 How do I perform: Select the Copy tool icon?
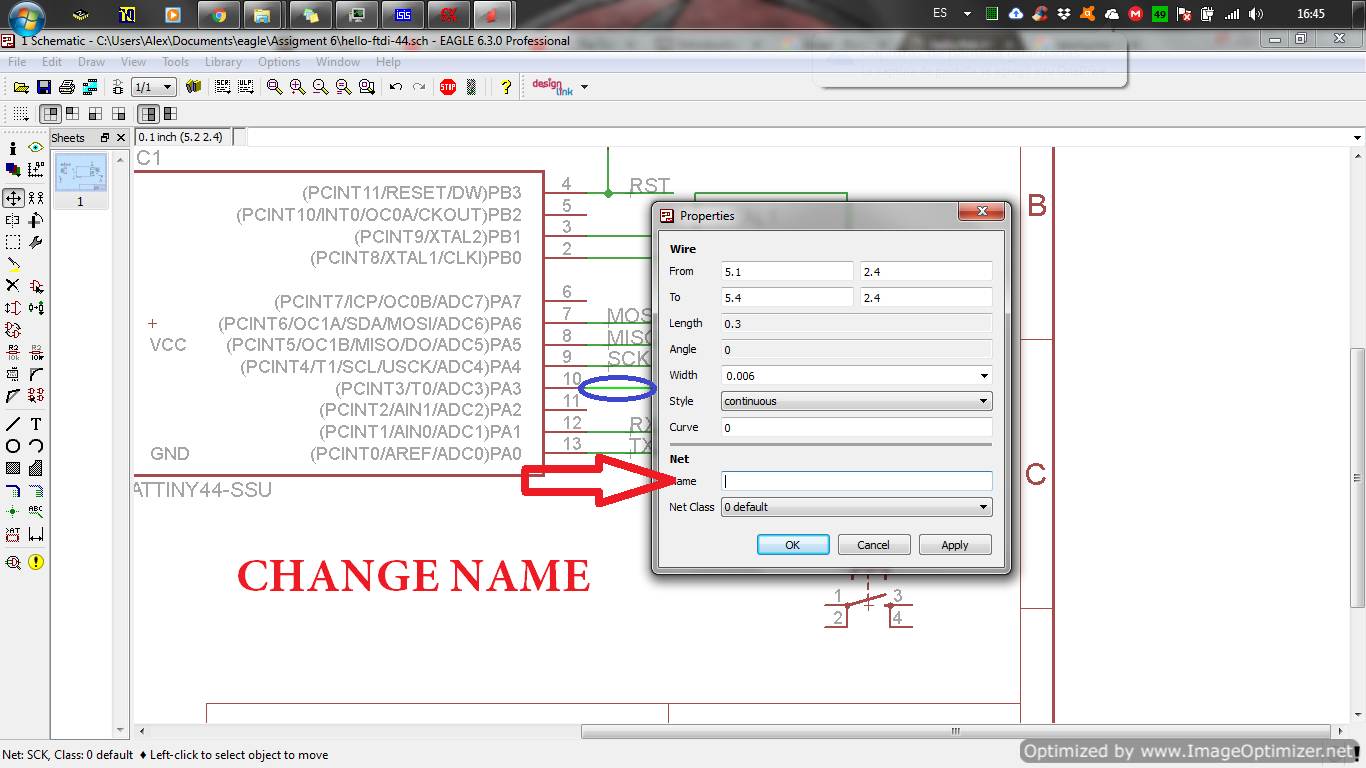[x=36, y=198]
